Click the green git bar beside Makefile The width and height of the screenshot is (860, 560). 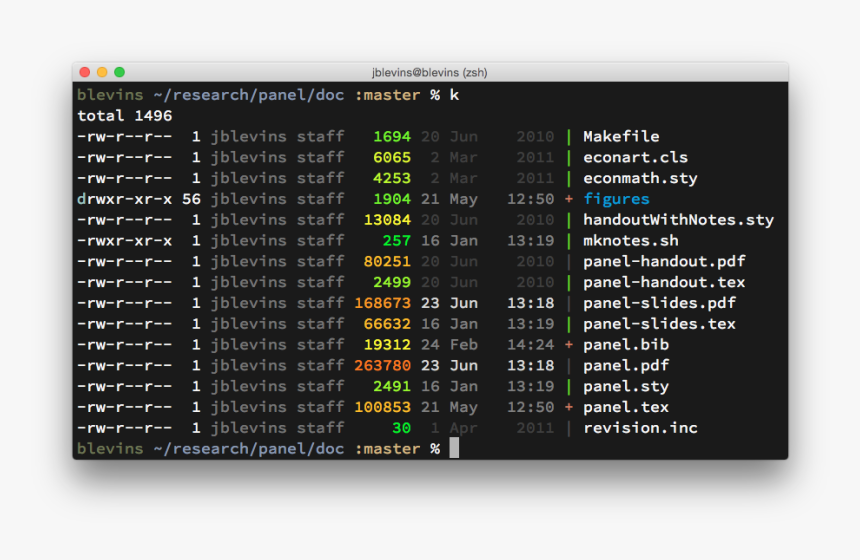(x=569, y=137)
